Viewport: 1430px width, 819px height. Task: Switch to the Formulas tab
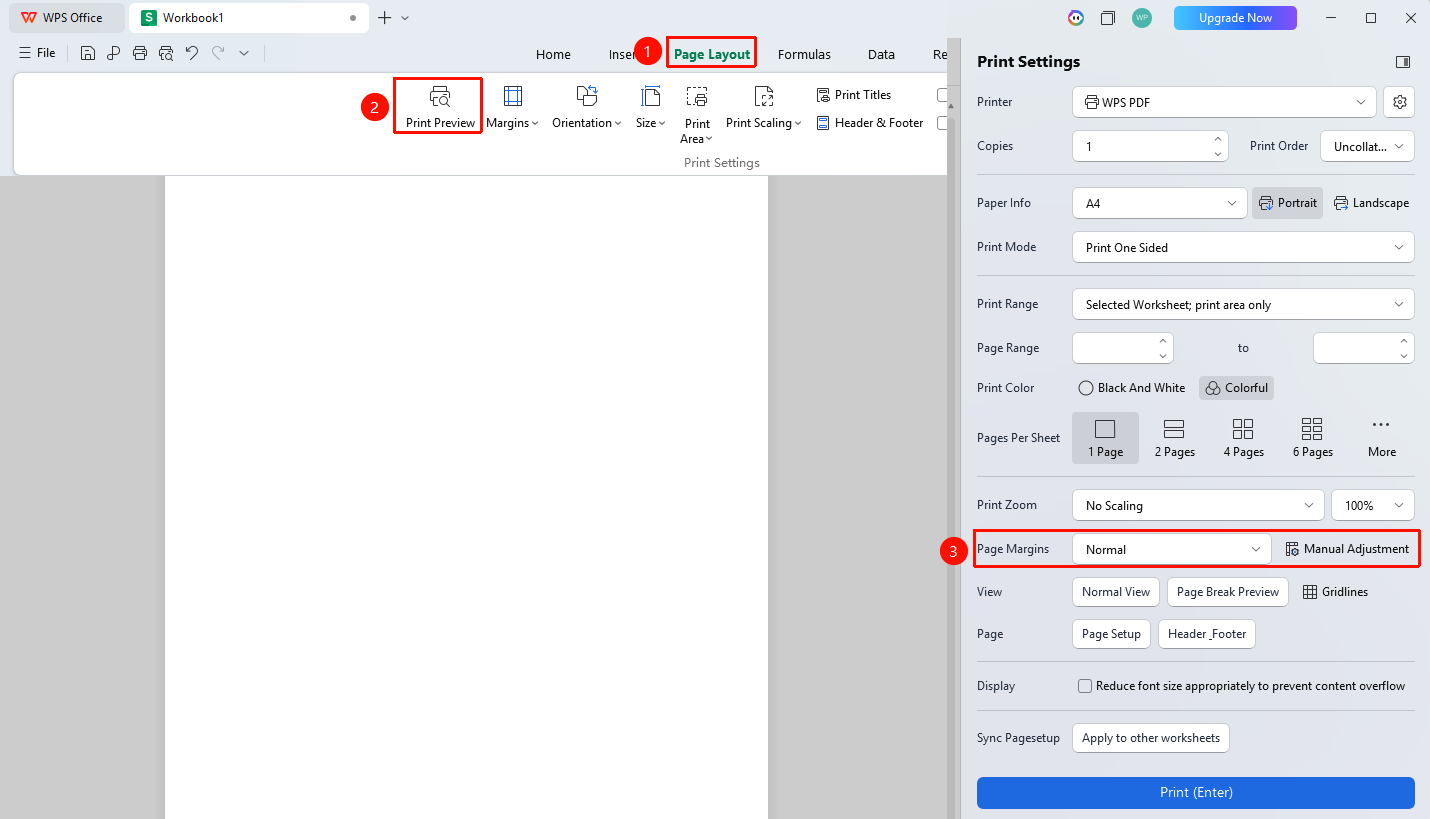click(804, 55)
